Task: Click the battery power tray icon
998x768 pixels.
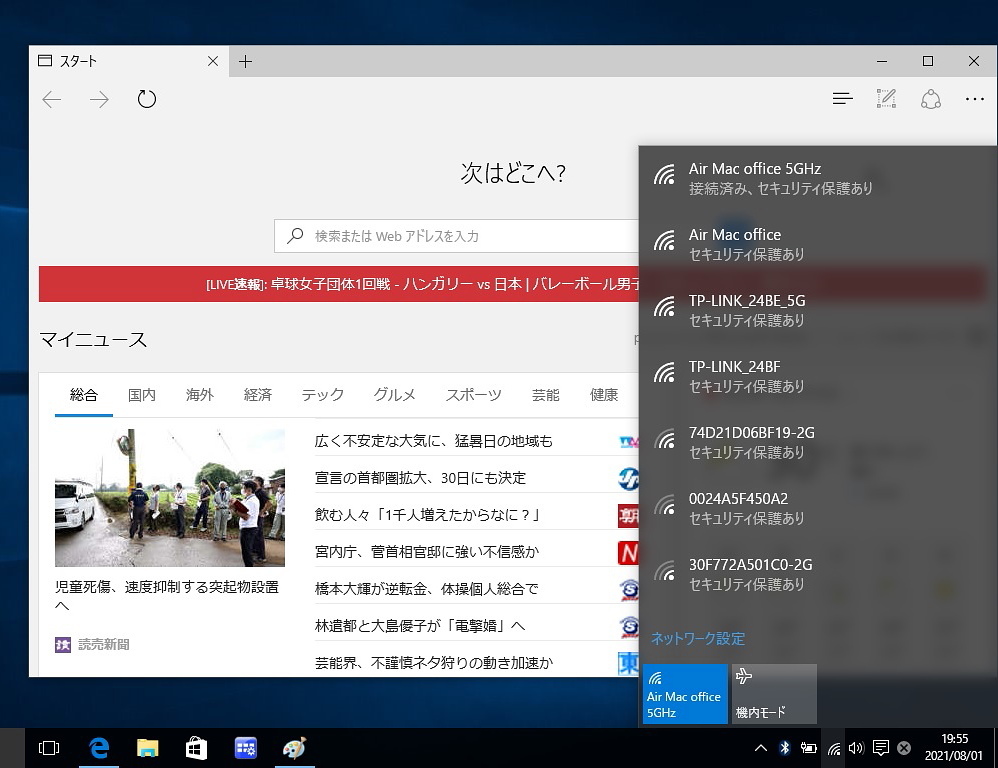Action: (809, 748)
